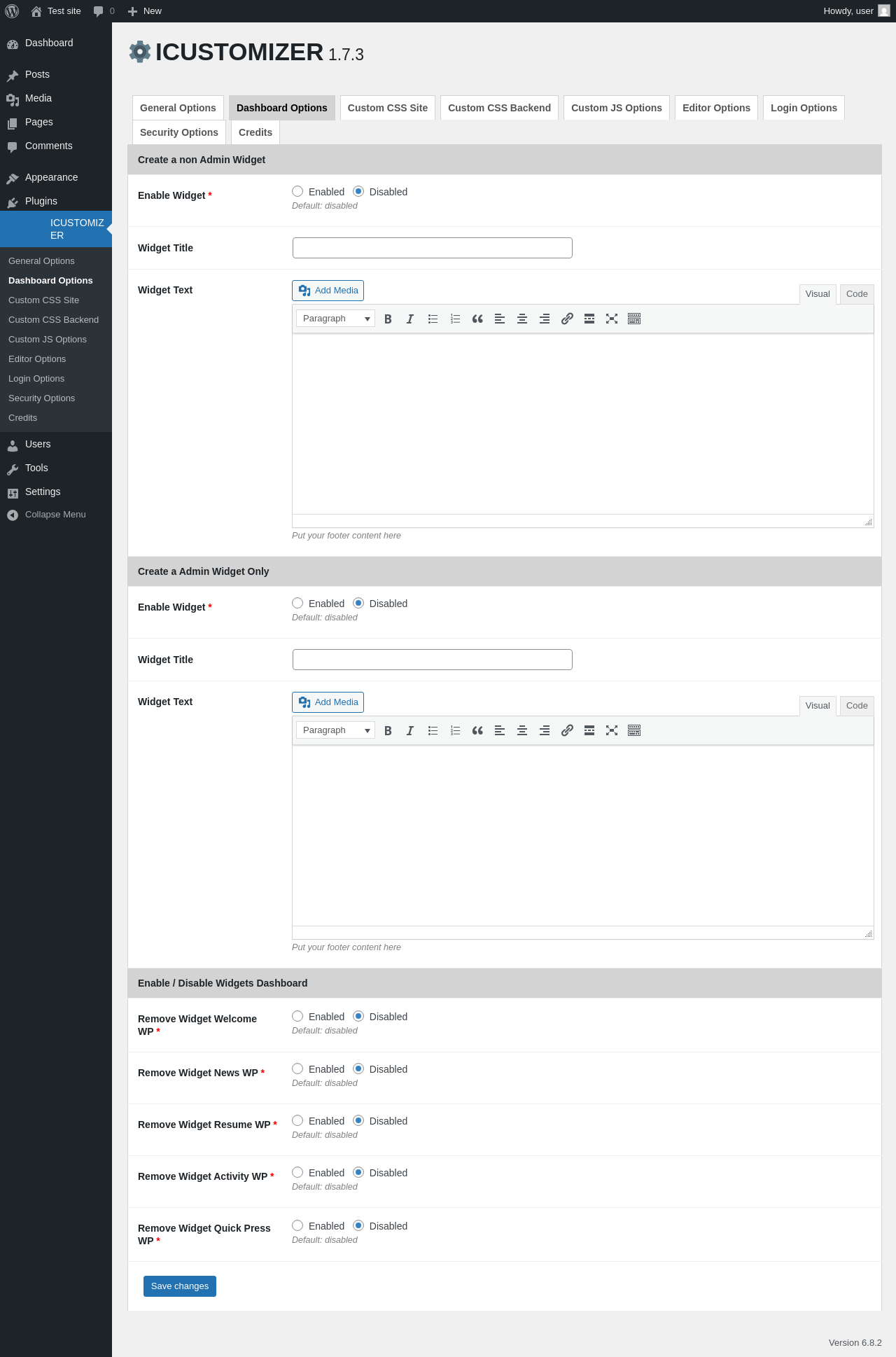Align text center in Admin Widget Only editor
The width and height of the screenshot is (896, 1357).
point(522,730)
